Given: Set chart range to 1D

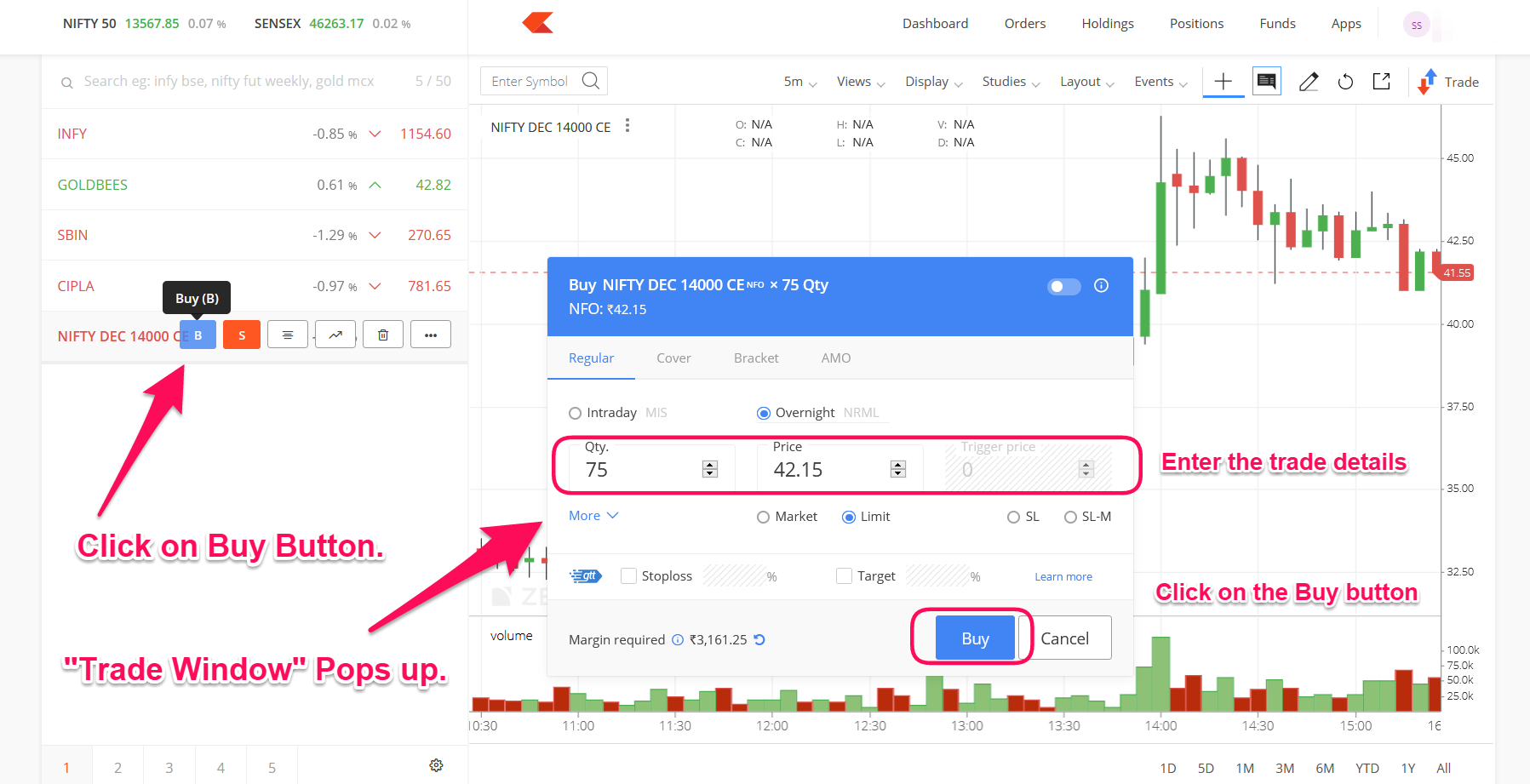Looking at the screenshot, I should pos(1167,768).
